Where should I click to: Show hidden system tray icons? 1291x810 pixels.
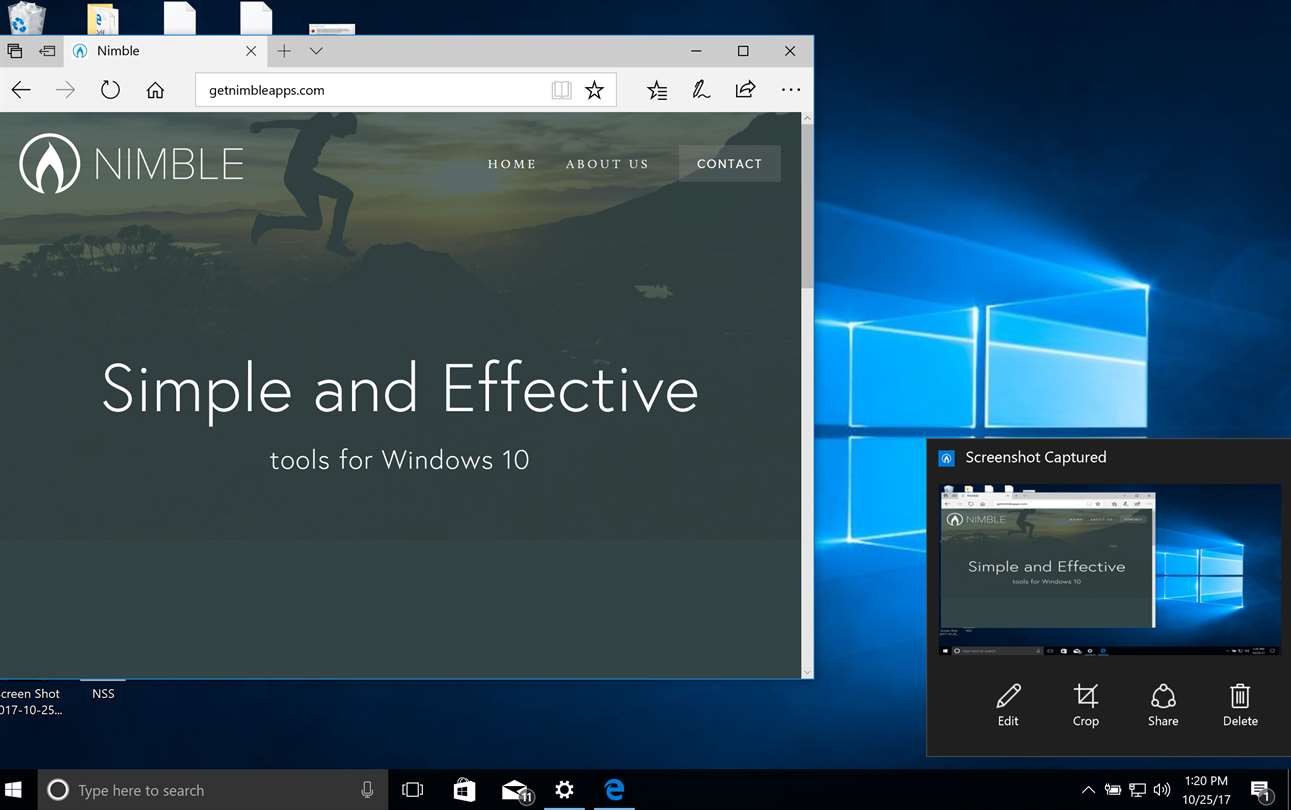(1088, 790)
